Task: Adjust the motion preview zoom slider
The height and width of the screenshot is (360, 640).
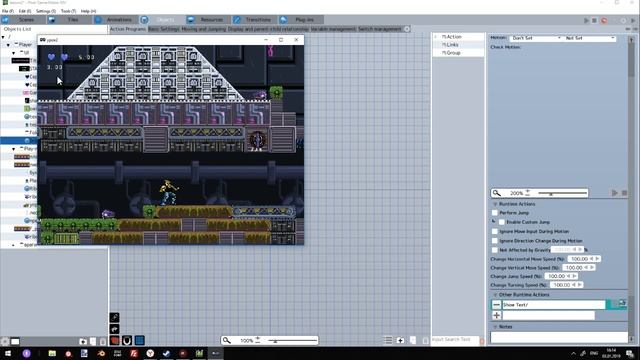Action: 562,193
